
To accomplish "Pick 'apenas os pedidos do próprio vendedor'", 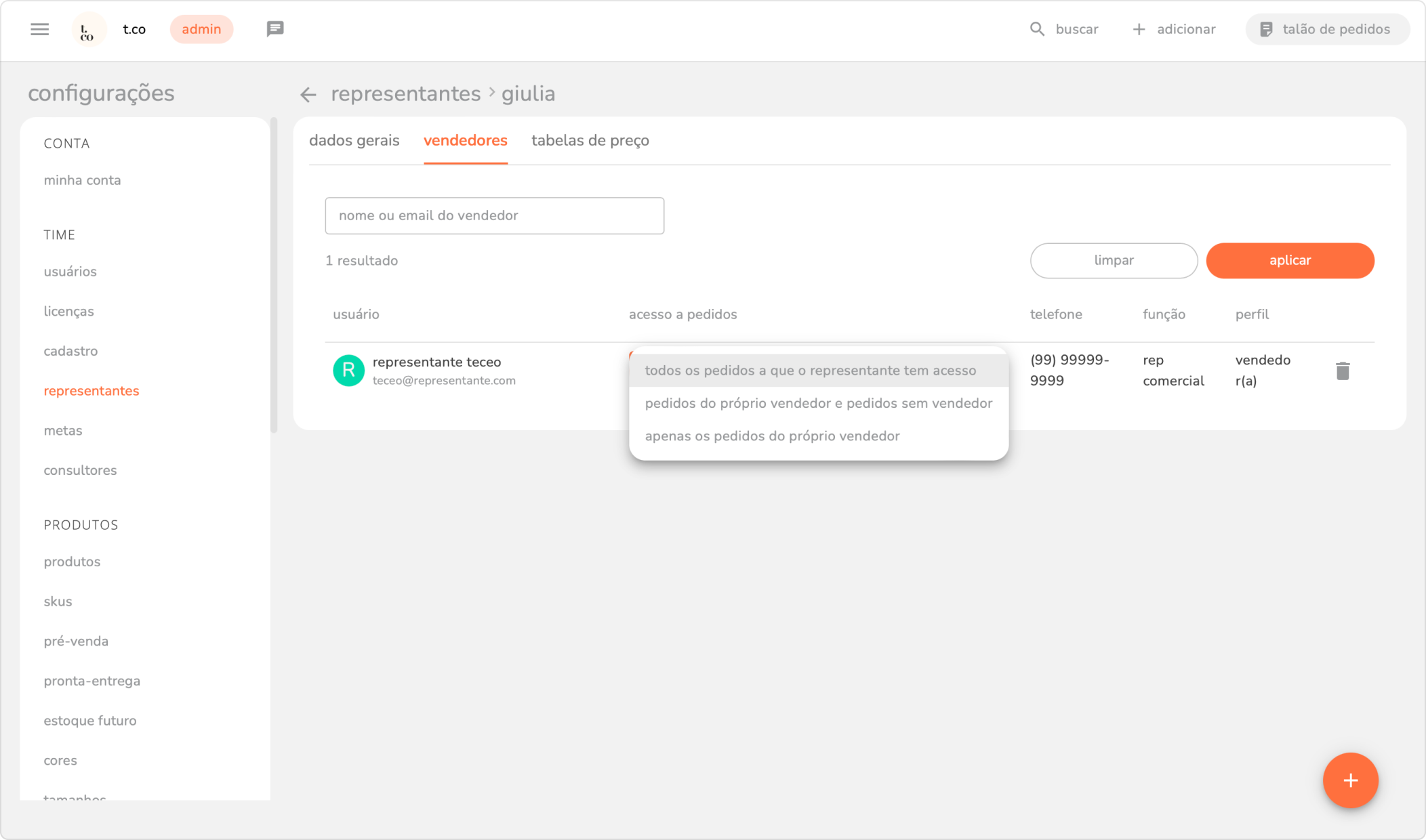I will pos(772,436).
